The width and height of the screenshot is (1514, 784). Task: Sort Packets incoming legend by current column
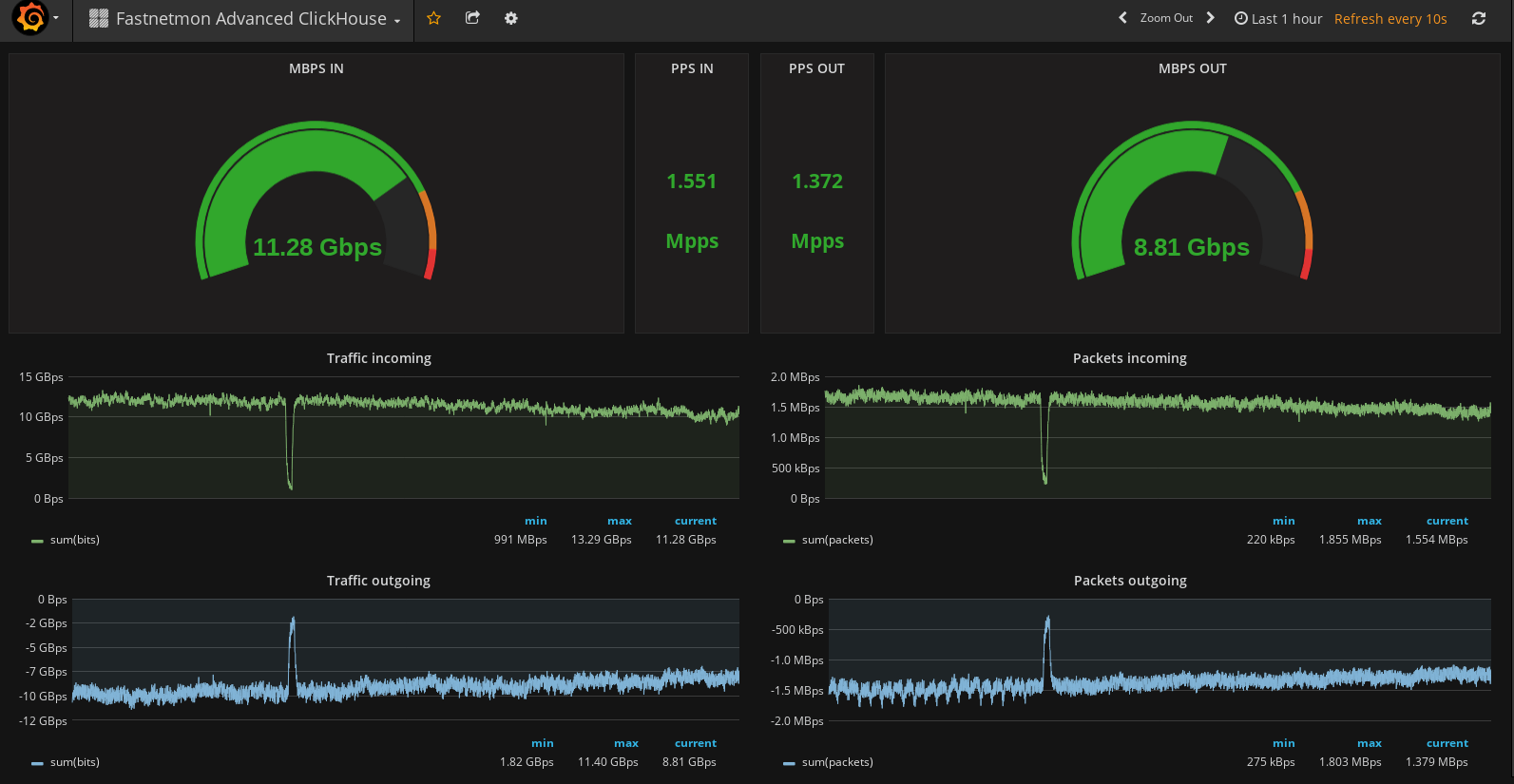[x=1447, y=521]
